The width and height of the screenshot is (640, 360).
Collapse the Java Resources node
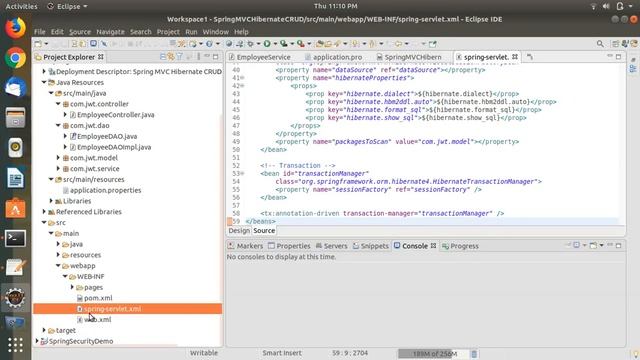click(x=44, y=82)
